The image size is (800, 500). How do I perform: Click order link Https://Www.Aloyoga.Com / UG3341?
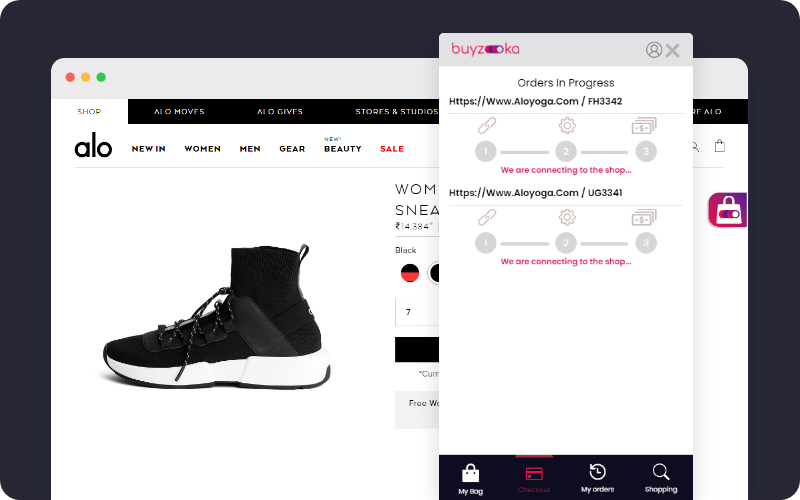tap(535, 192)
